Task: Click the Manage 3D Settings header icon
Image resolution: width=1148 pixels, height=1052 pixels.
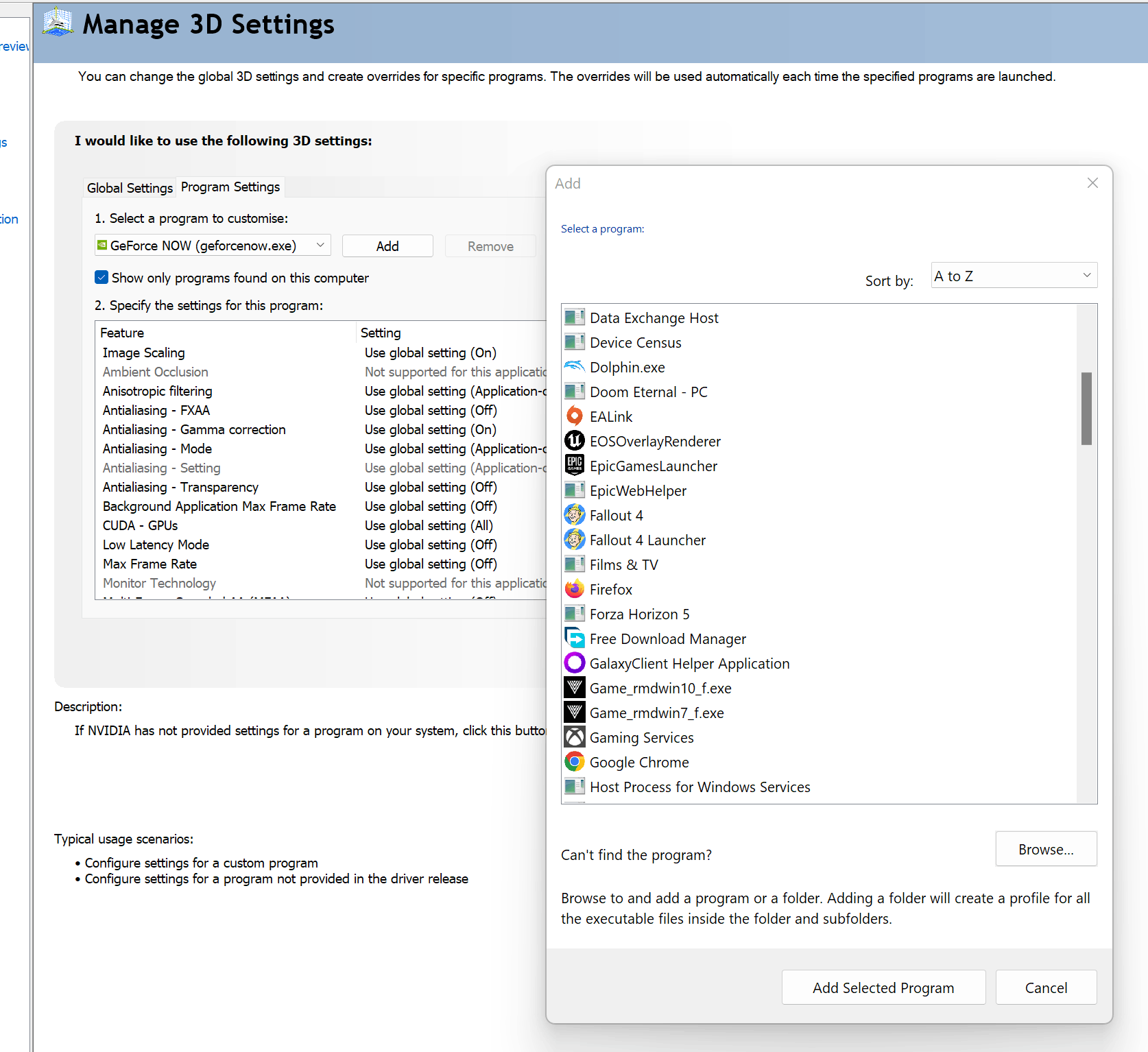Action: coord(58,23)
